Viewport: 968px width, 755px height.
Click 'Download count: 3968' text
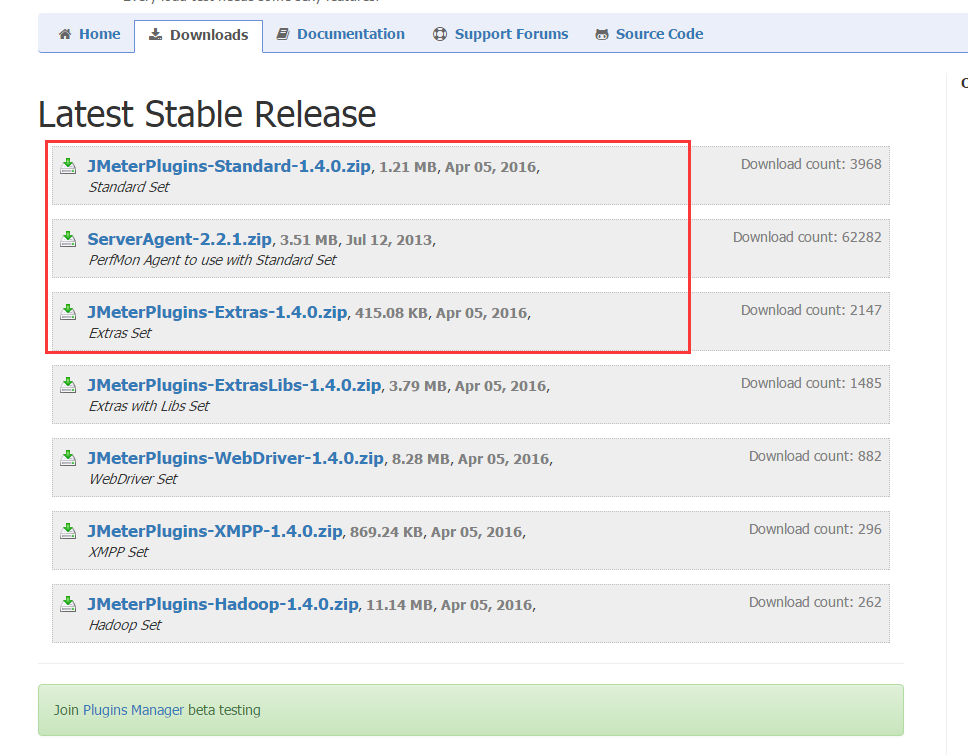(x=811, y=164)
